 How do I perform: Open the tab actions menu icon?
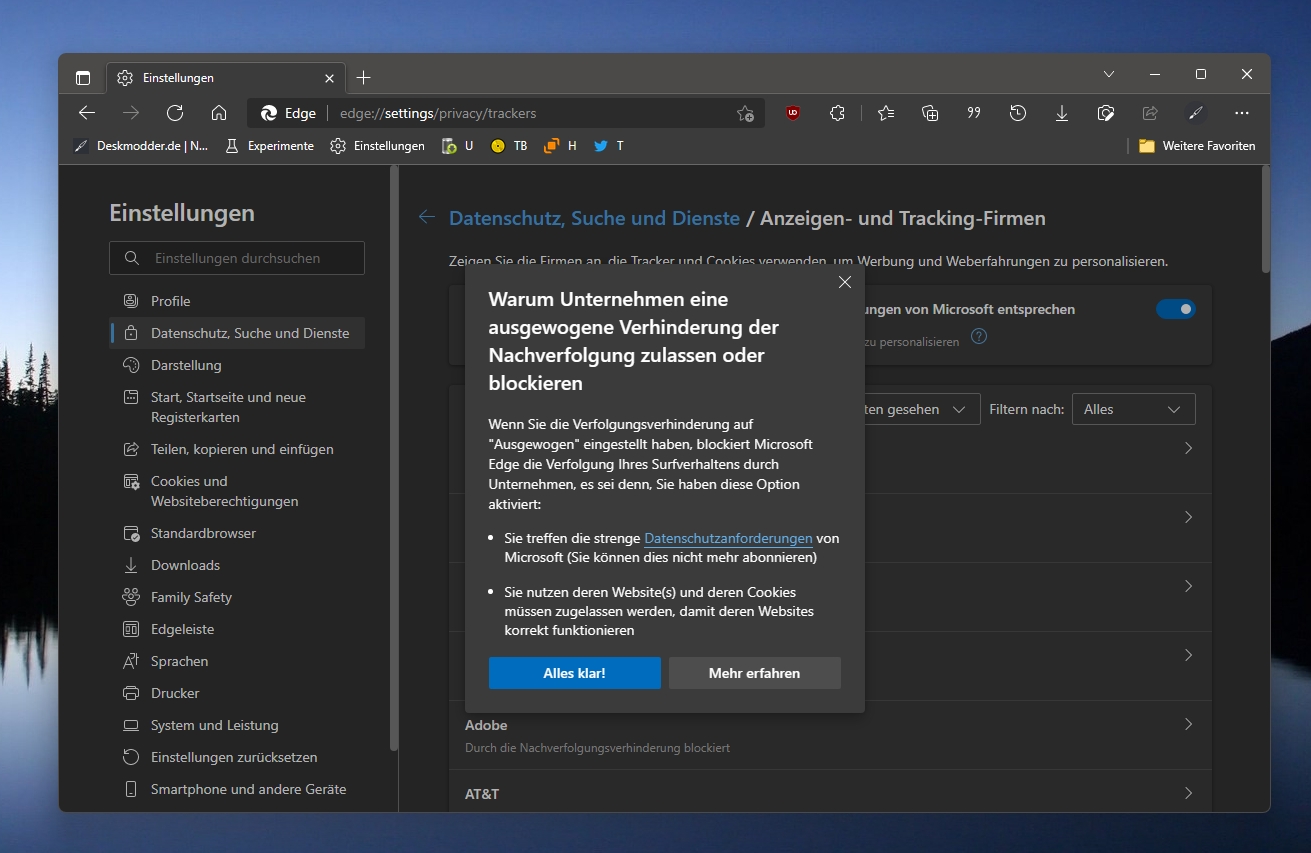coord(83,77)
